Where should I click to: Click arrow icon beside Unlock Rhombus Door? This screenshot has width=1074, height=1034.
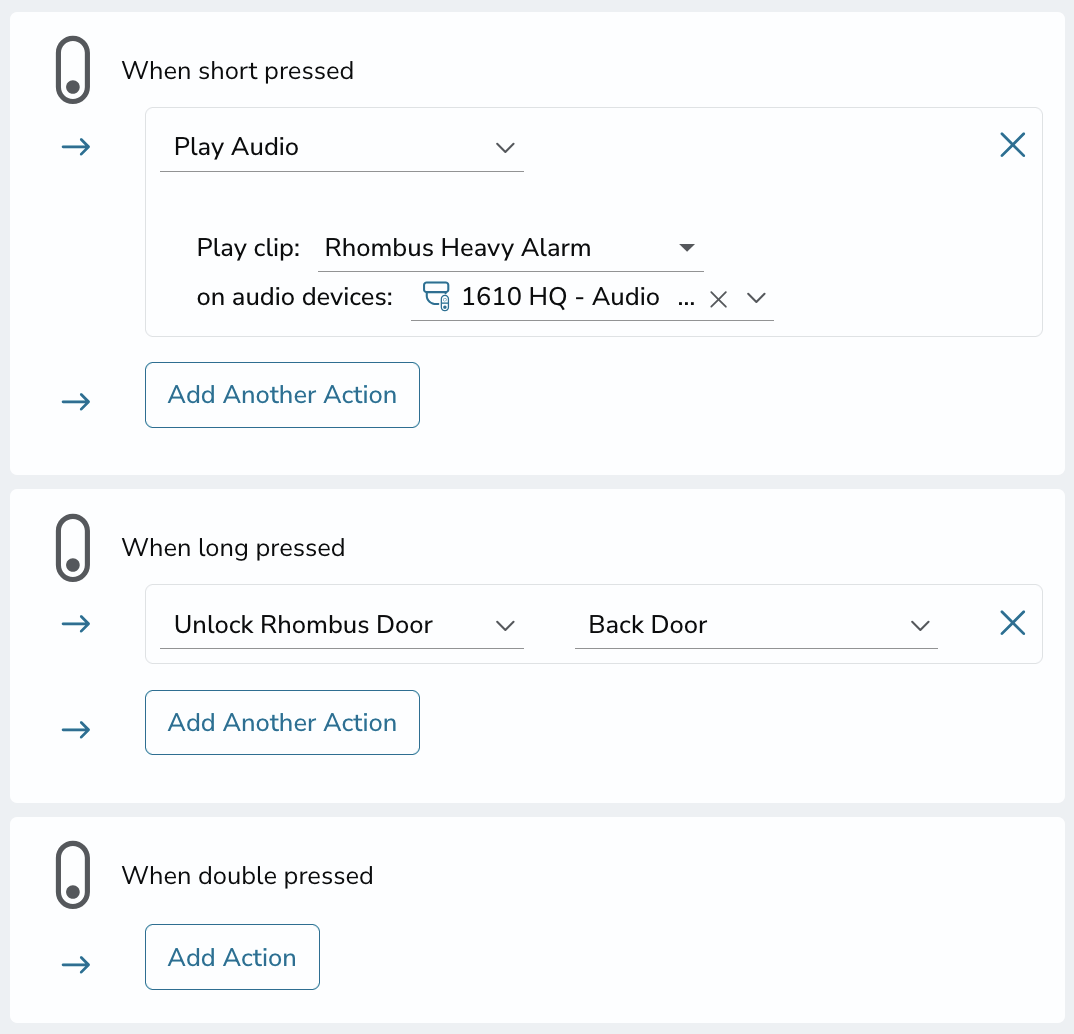pos(76,624)
